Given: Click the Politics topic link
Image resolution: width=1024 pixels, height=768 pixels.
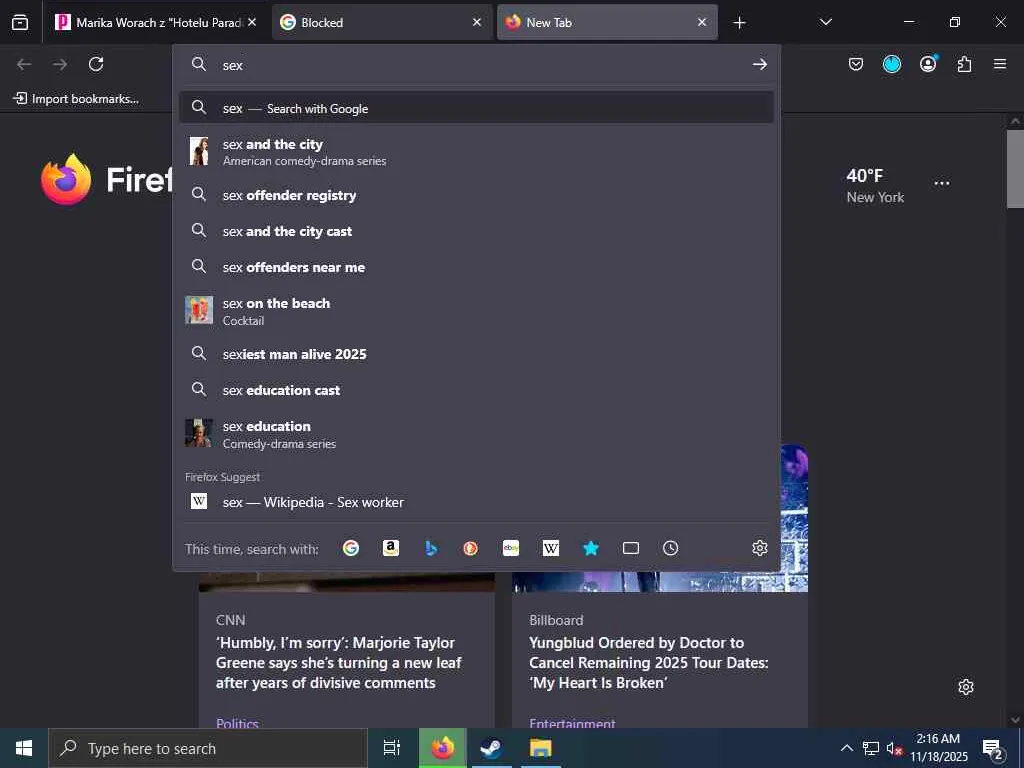Looking at the screenshot, I should pos(237,723).
